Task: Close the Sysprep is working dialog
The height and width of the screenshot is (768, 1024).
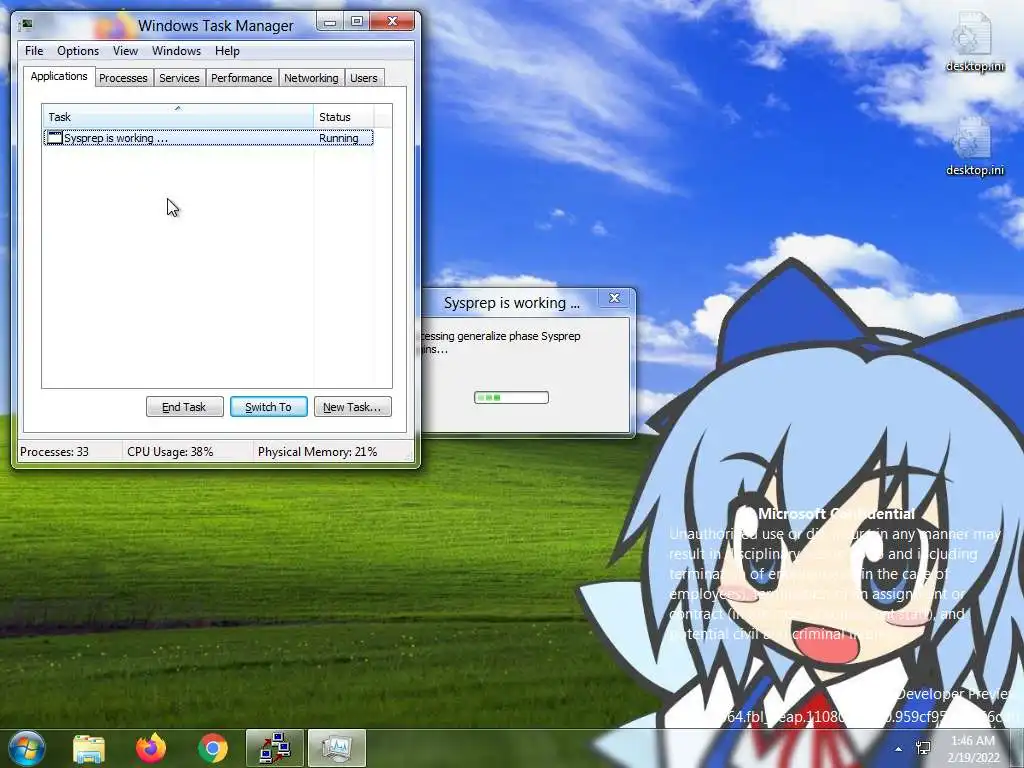Action: [615, 298]
